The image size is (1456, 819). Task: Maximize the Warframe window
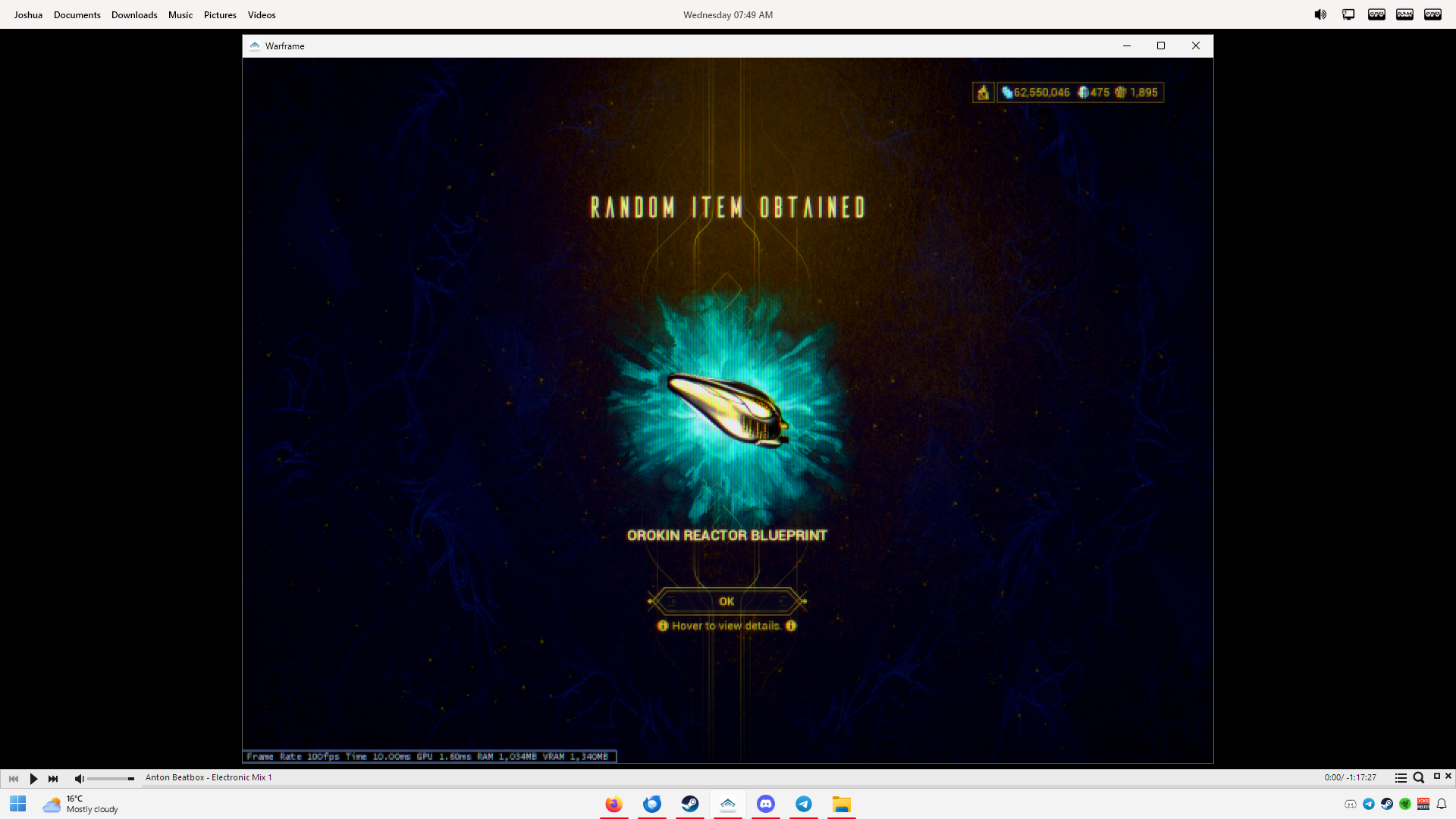pos(1161,45)
